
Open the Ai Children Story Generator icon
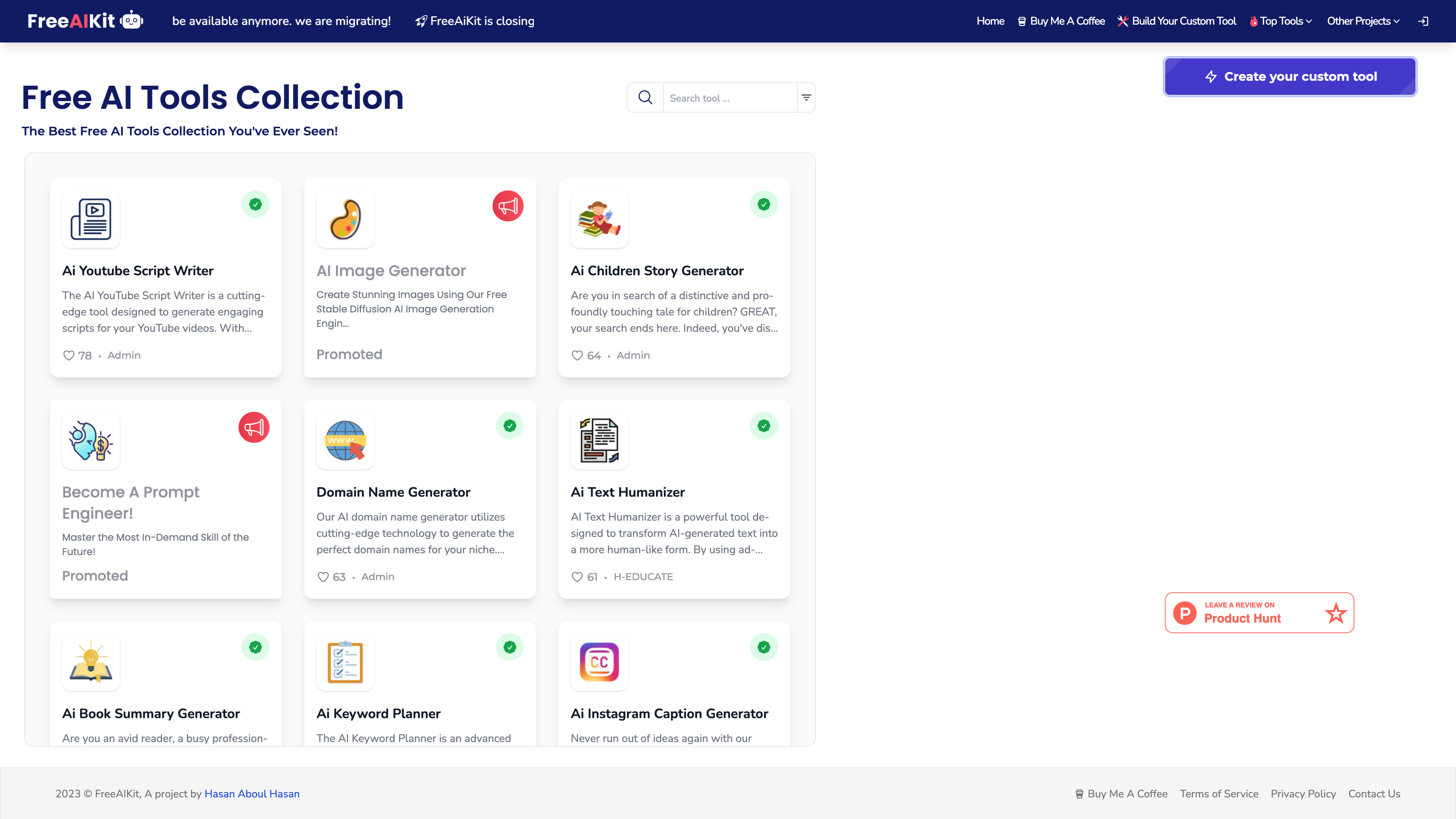tap(599, 219)
